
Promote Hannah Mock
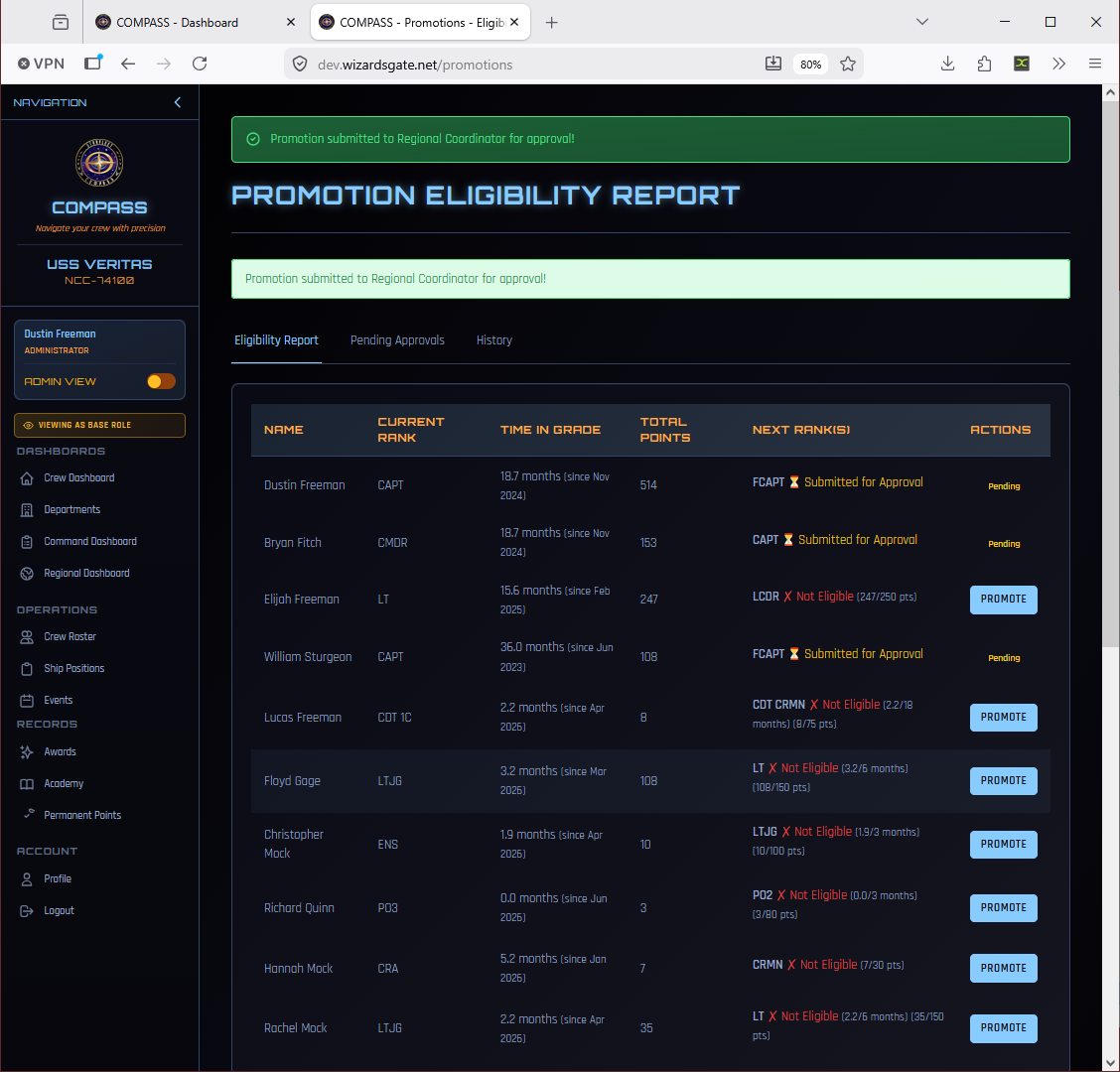[1003, 968]
